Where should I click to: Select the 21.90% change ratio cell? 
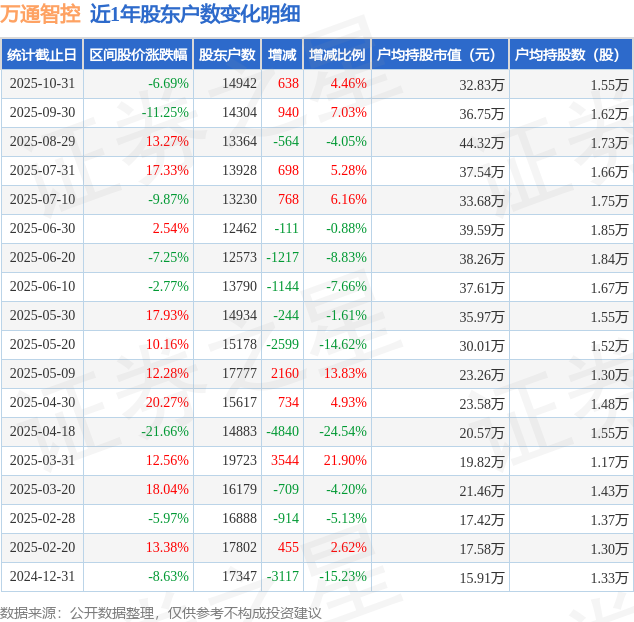(x=345, y=461)
